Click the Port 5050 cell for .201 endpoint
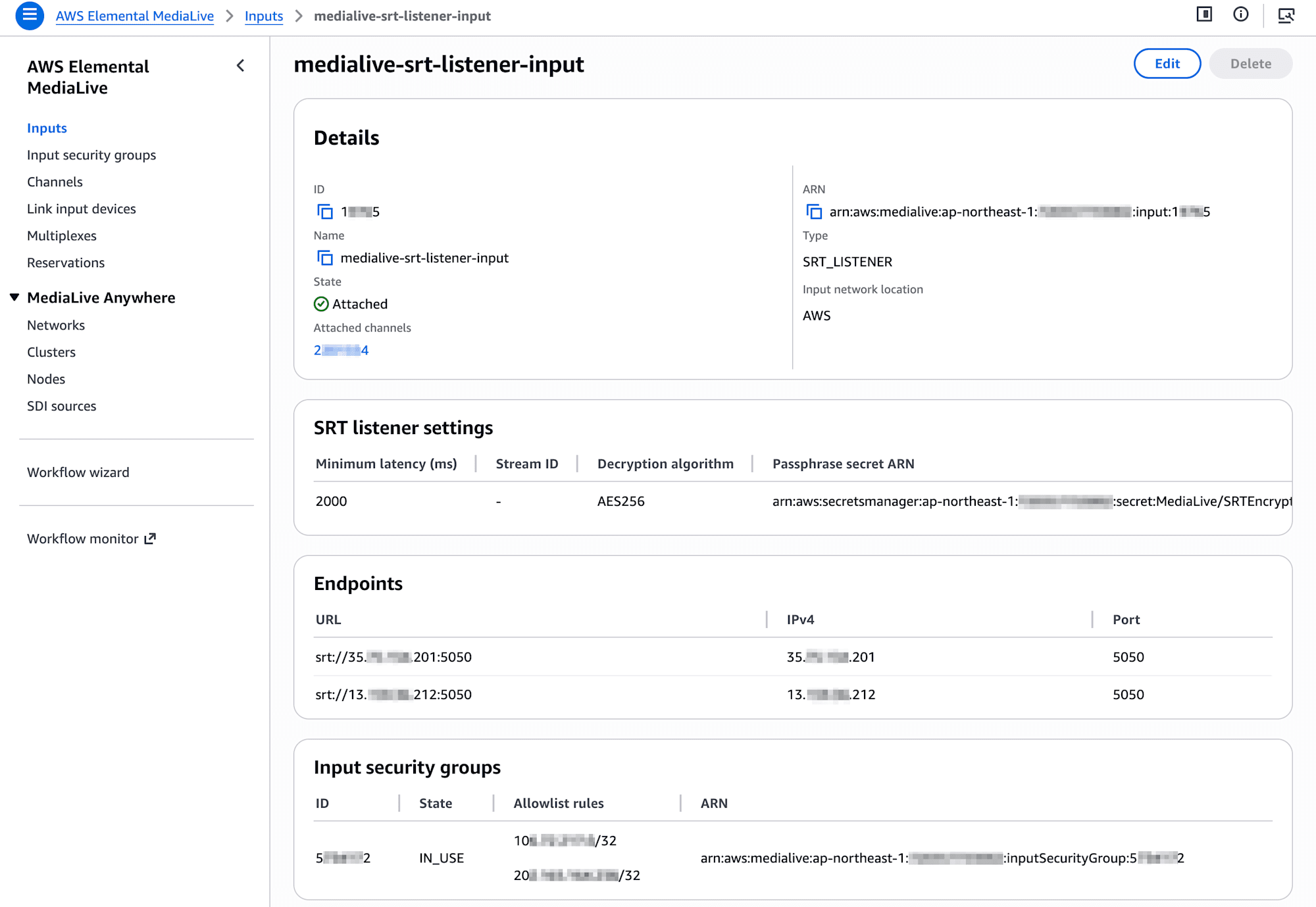 point(1128,657)
